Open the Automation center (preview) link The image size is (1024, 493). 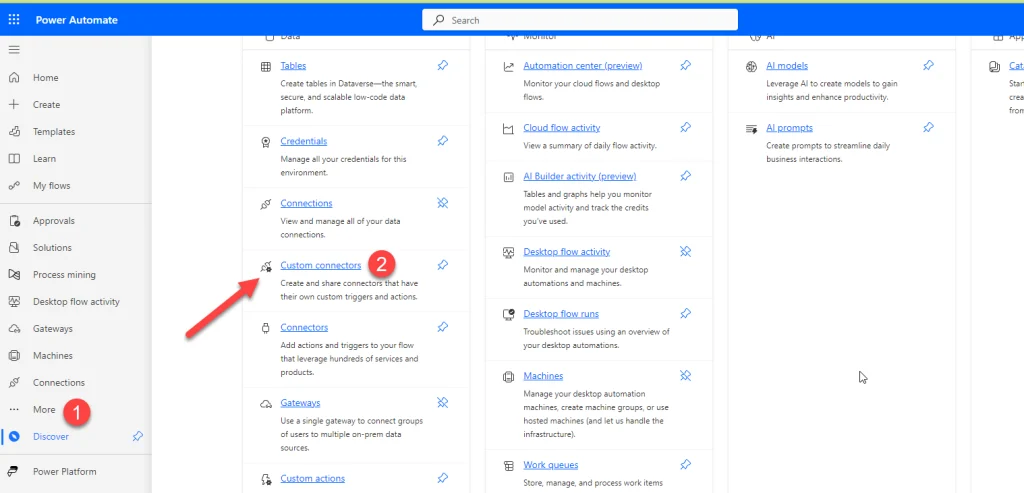[x=583, y=66]
